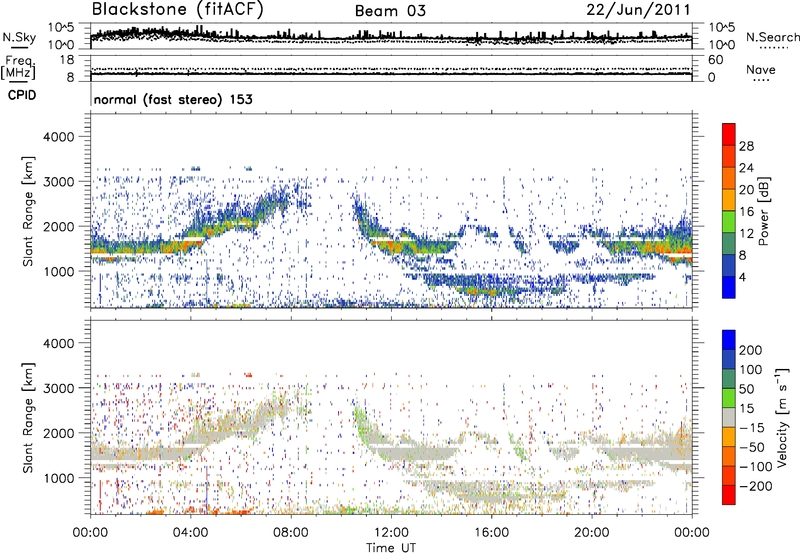800x554 pixels.
Task: Click the N.Sky legend label
Action: pos(19,35)
